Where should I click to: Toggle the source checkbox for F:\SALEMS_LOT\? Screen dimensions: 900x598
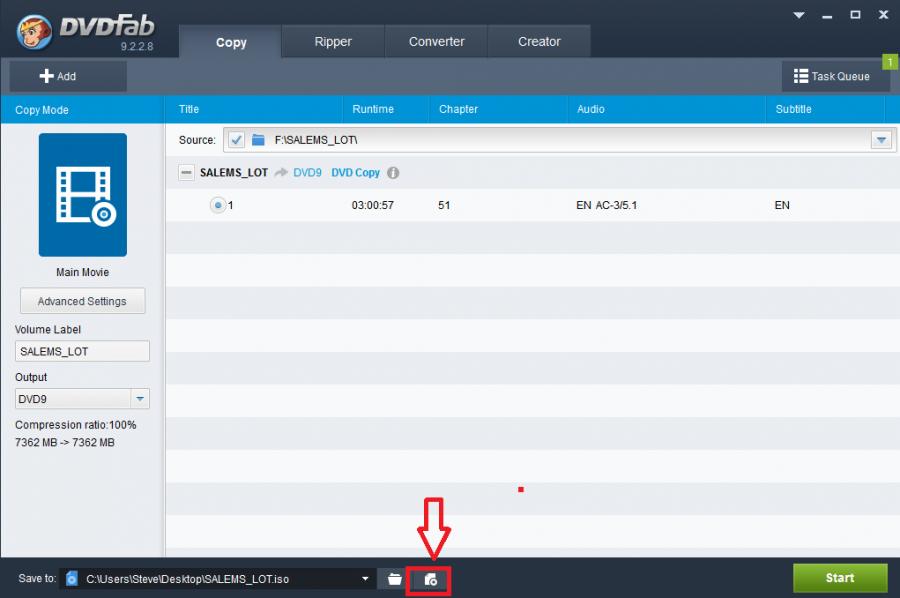coord(236,139)
